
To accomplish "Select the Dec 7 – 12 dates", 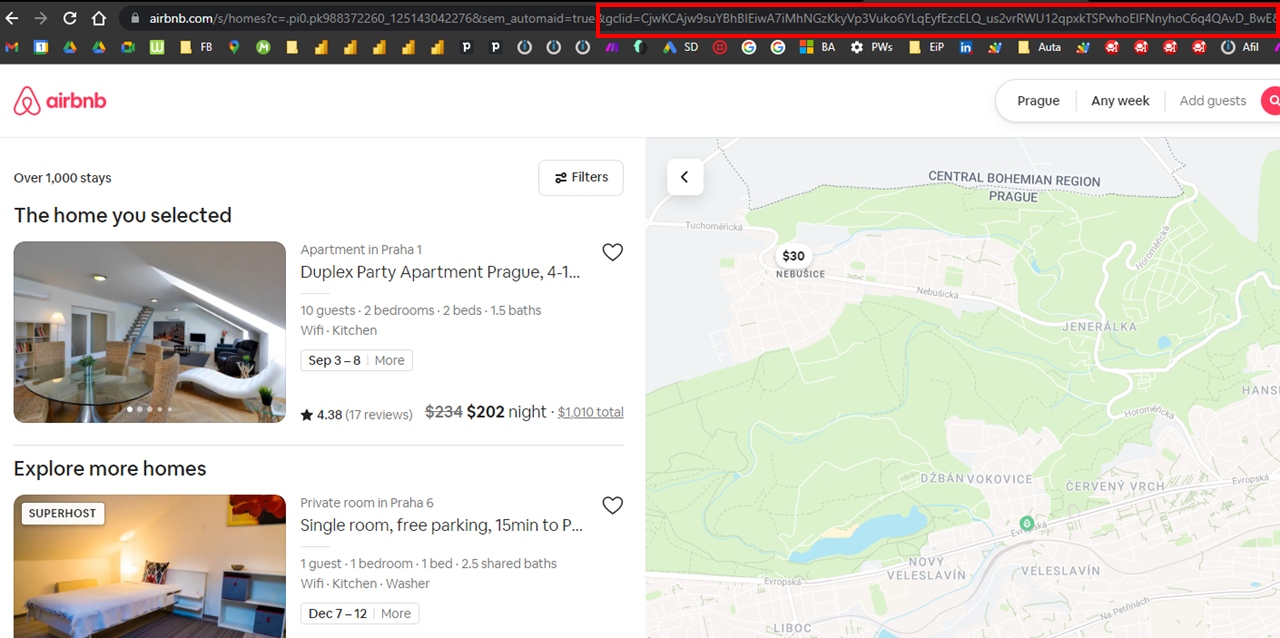I will tap(337, 613).
